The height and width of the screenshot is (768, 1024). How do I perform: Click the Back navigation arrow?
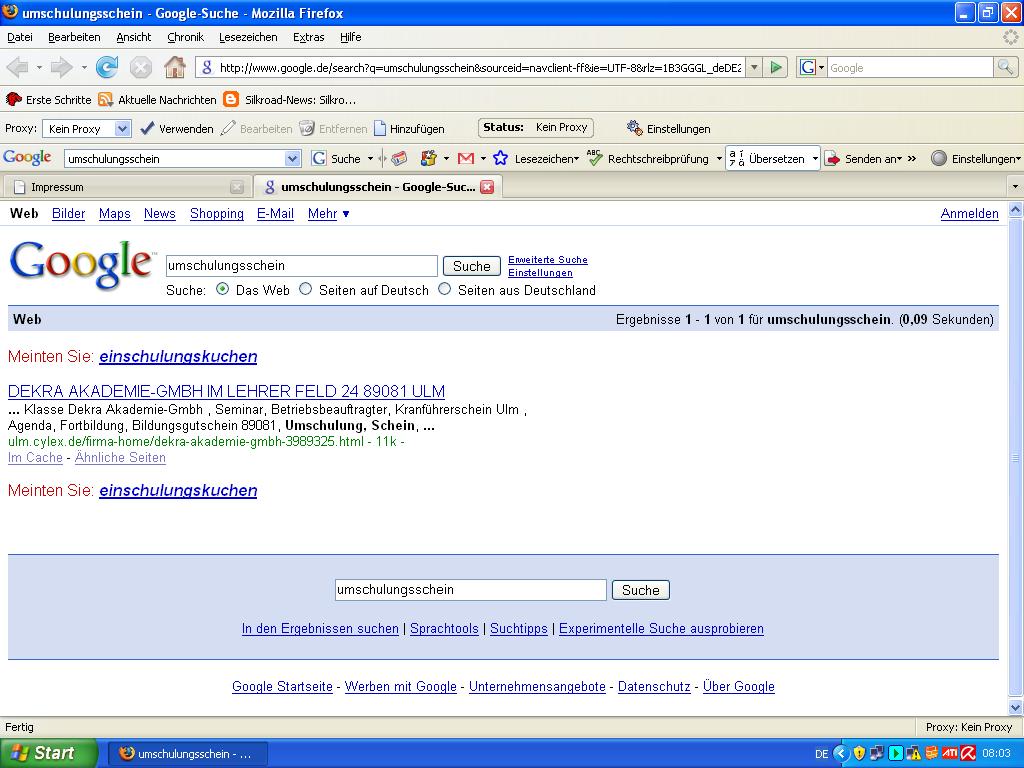tap(18, 67)
